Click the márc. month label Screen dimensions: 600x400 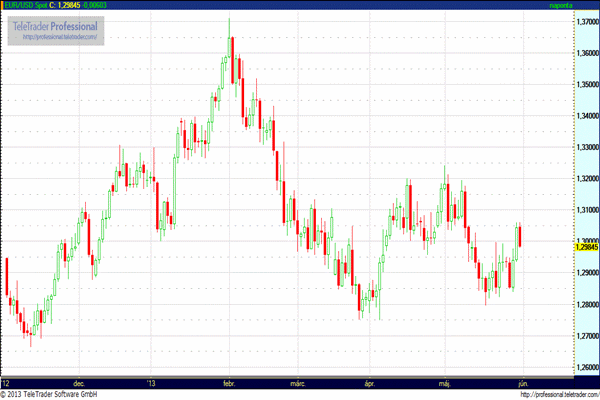click(298, 382)
